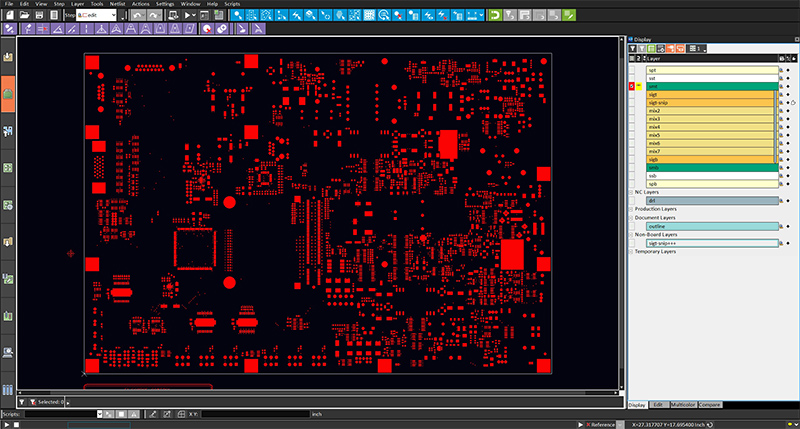
Task: Click the green undo-arrow icon in top toolbar
Action: pos(494,17)
